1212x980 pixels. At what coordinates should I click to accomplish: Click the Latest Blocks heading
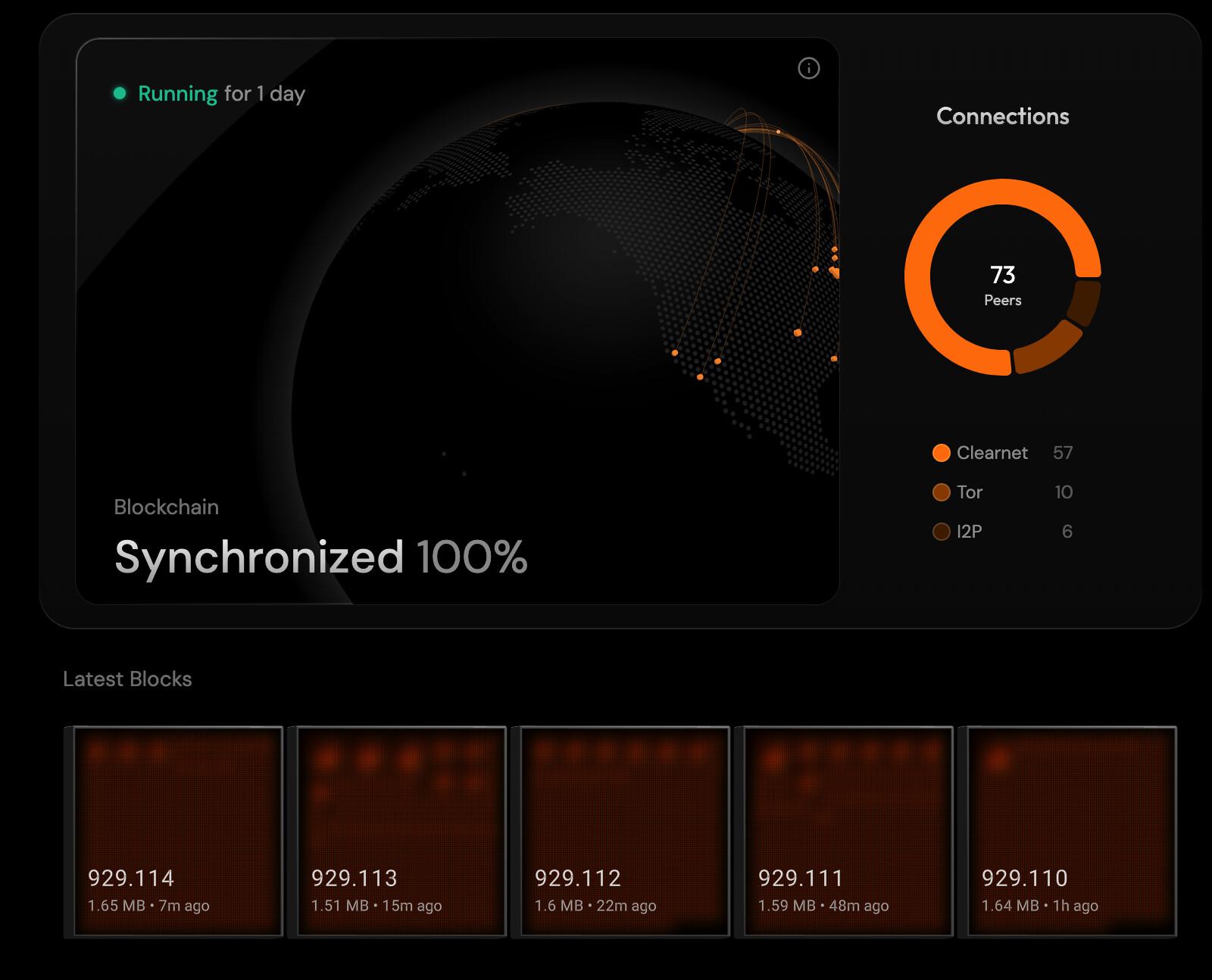(127, 679)
